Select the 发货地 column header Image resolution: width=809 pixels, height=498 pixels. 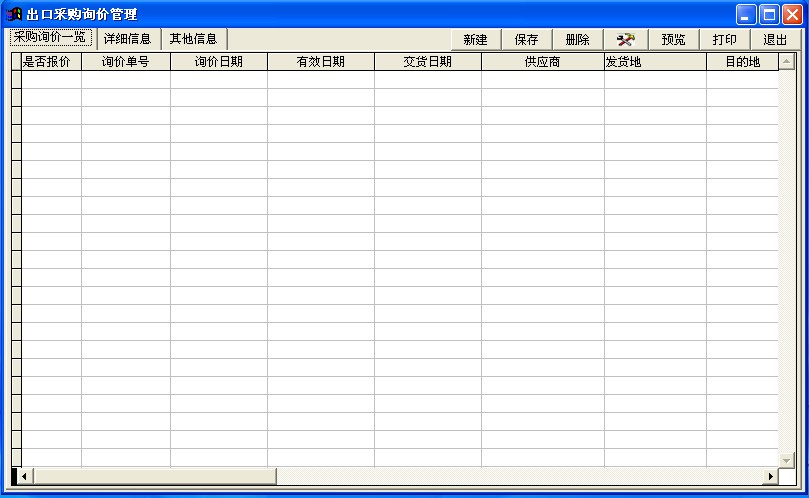(x=655, y=61)
